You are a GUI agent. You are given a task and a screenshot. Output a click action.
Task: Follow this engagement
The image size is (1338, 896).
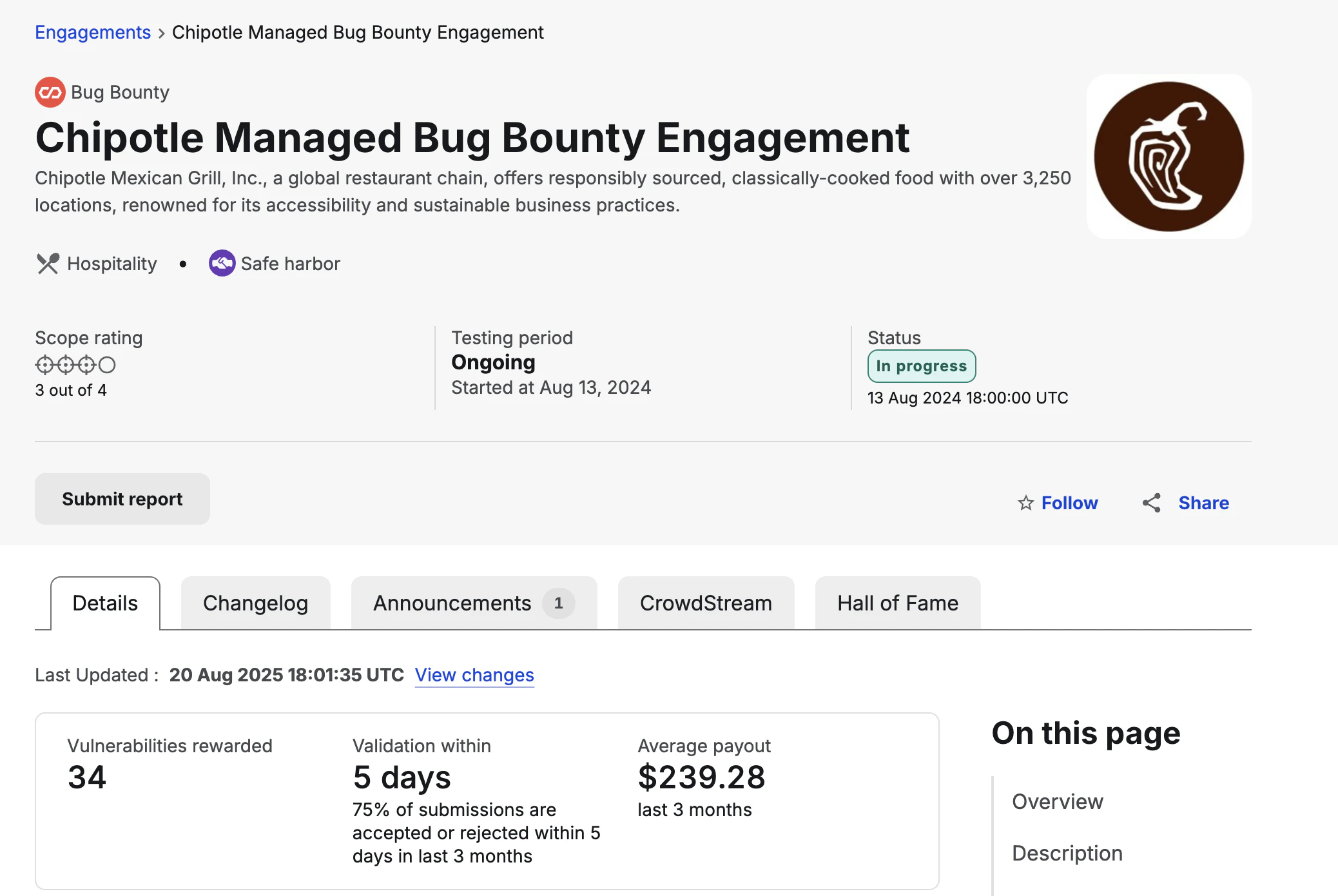(x=1069, y=503)
